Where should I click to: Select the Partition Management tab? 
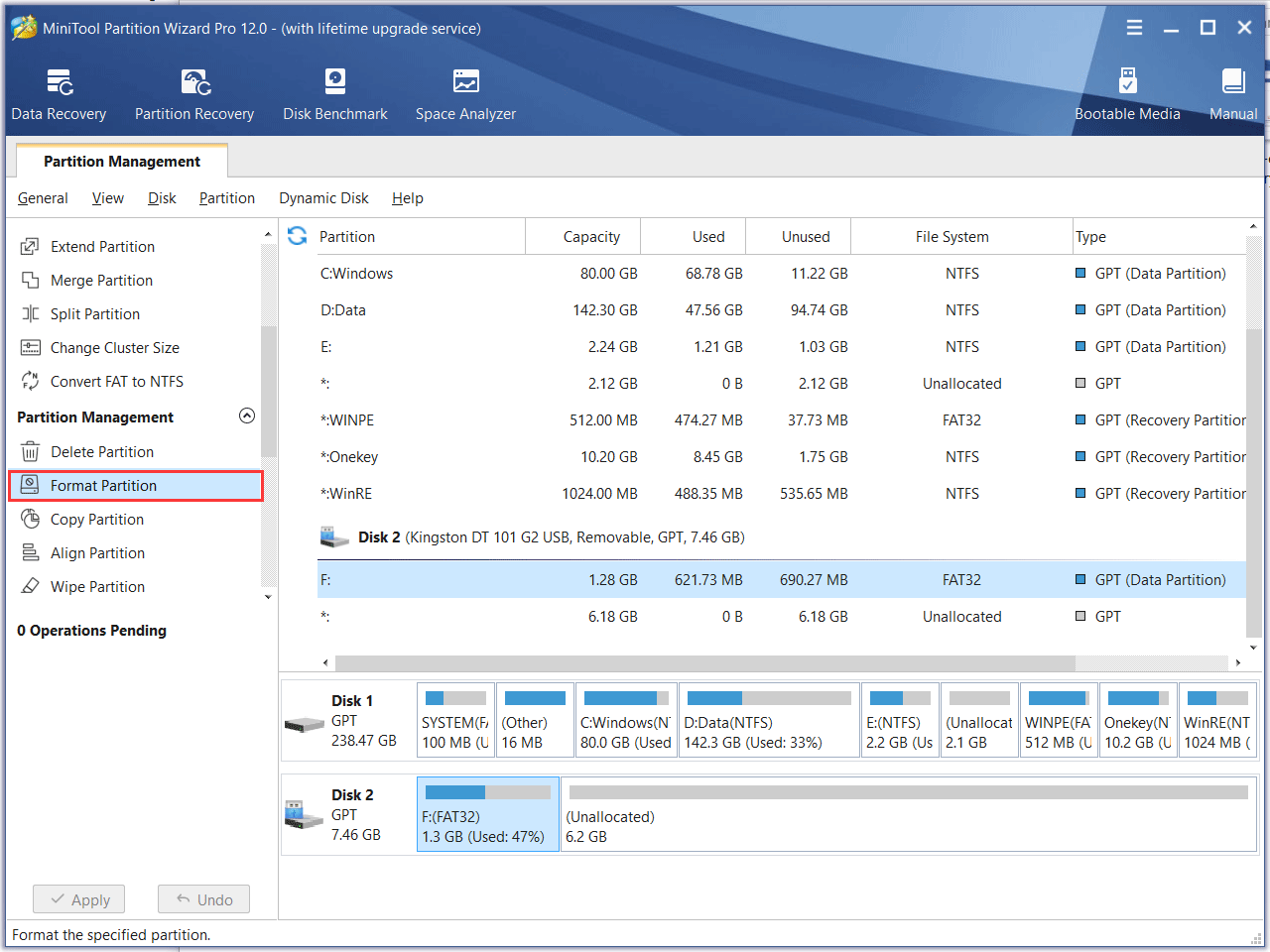coord(122,162)
